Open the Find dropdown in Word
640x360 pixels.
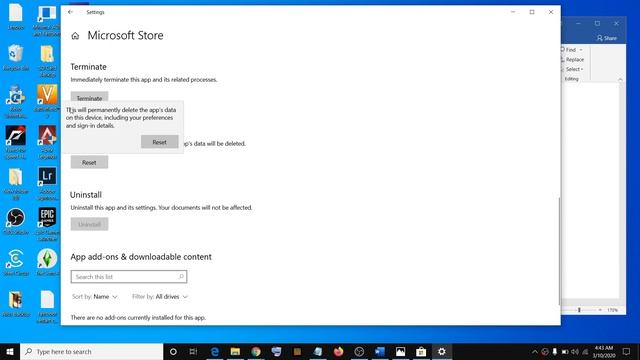(x=572, y=50)
